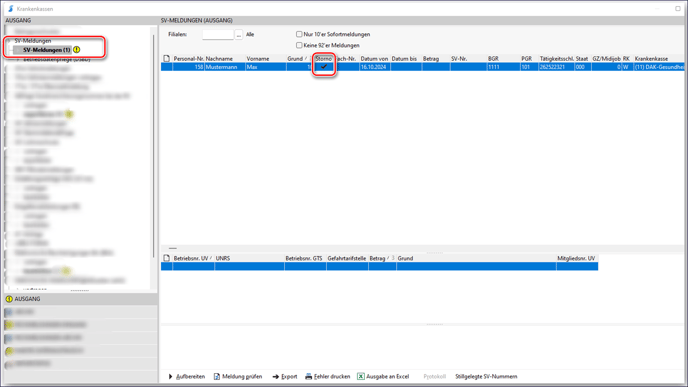
Task: Toggle the Storno checkmark in Mustermann row
Action: pos(324,67)
